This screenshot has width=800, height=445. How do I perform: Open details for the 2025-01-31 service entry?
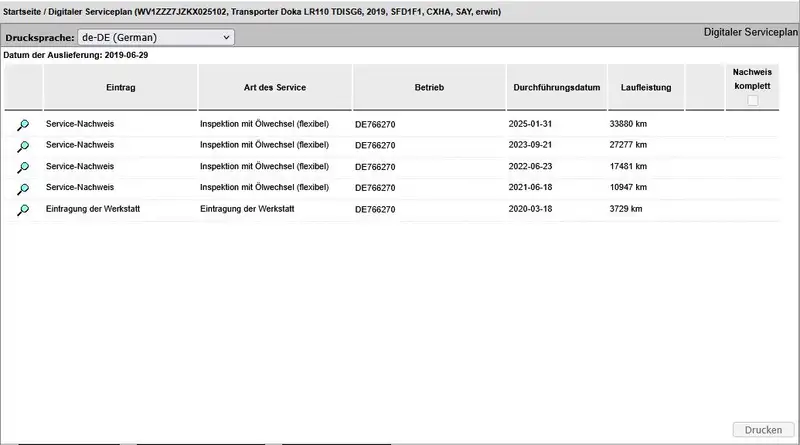23,124
